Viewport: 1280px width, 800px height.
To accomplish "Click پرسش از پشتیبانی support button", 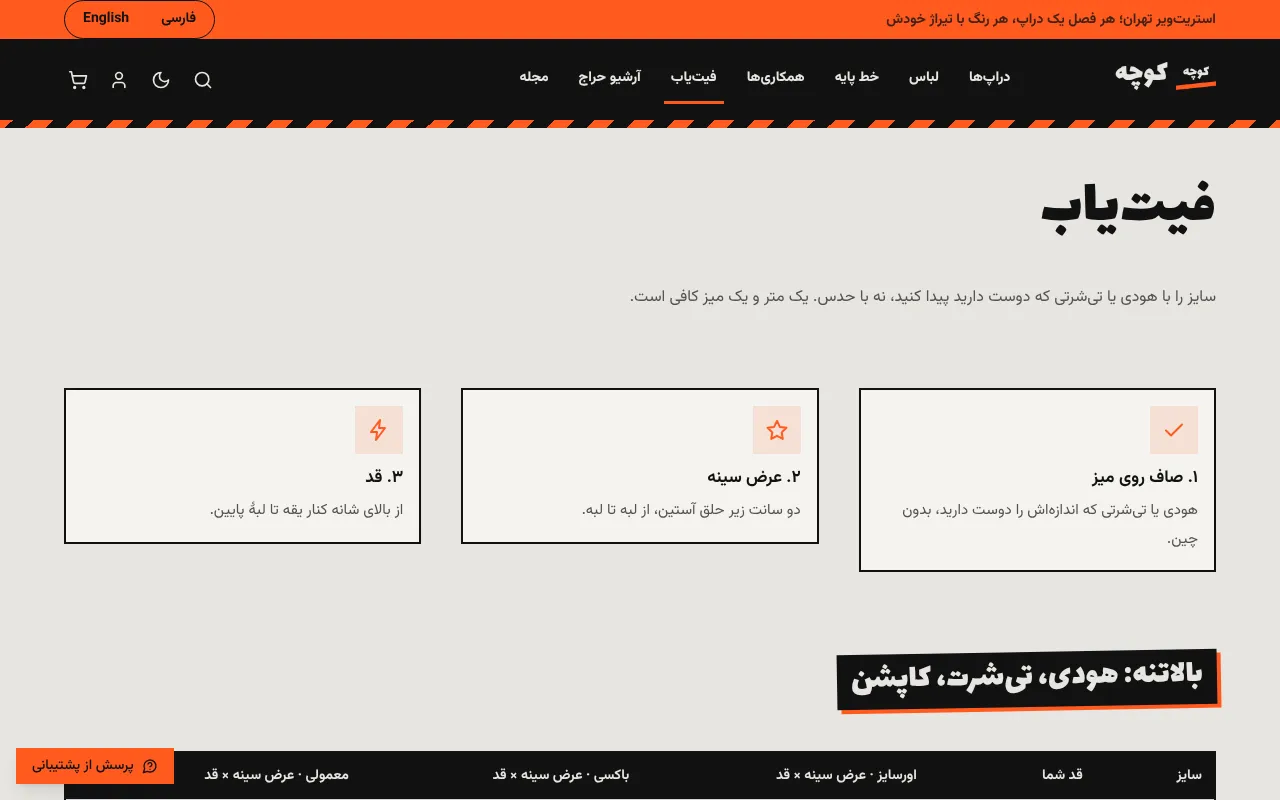I will click(95, 766).
